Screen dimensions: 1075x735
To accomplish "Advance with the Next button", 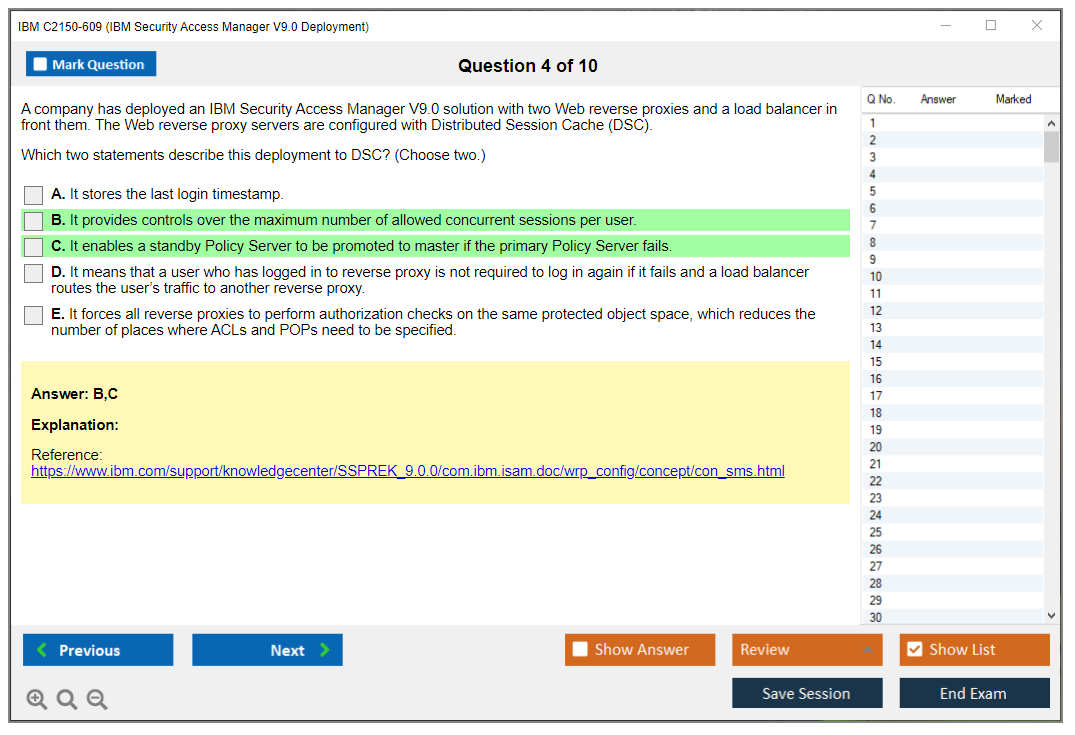I will point(267,650).
